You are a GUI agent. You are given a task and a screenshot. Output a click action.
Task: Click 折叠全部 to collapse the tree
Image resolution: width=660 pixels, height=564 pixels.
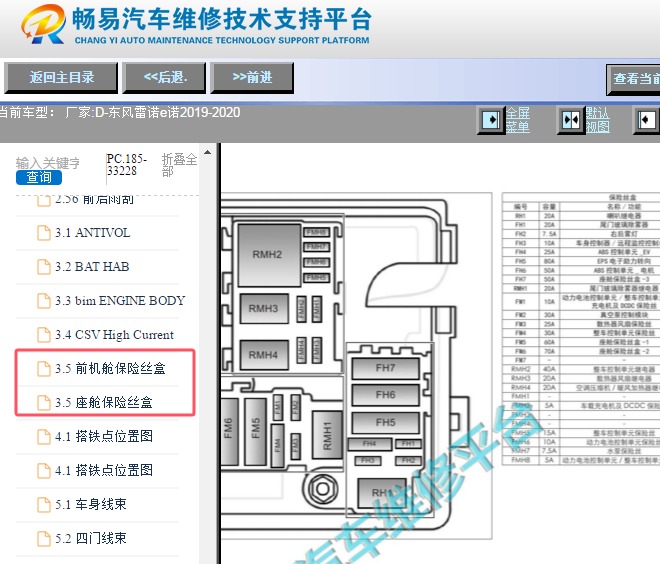[179, 165]
